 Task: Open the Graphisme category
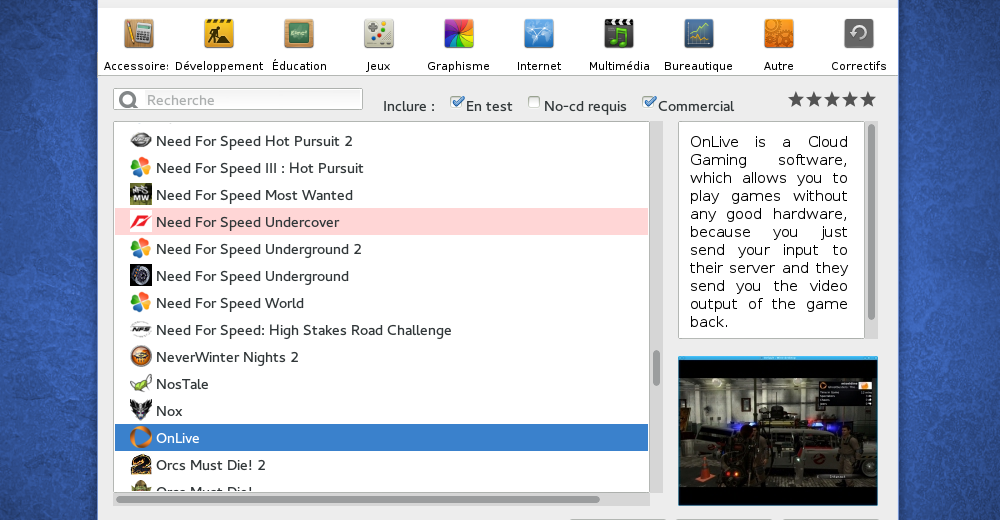pyautogui.click(x=459, y=35)
